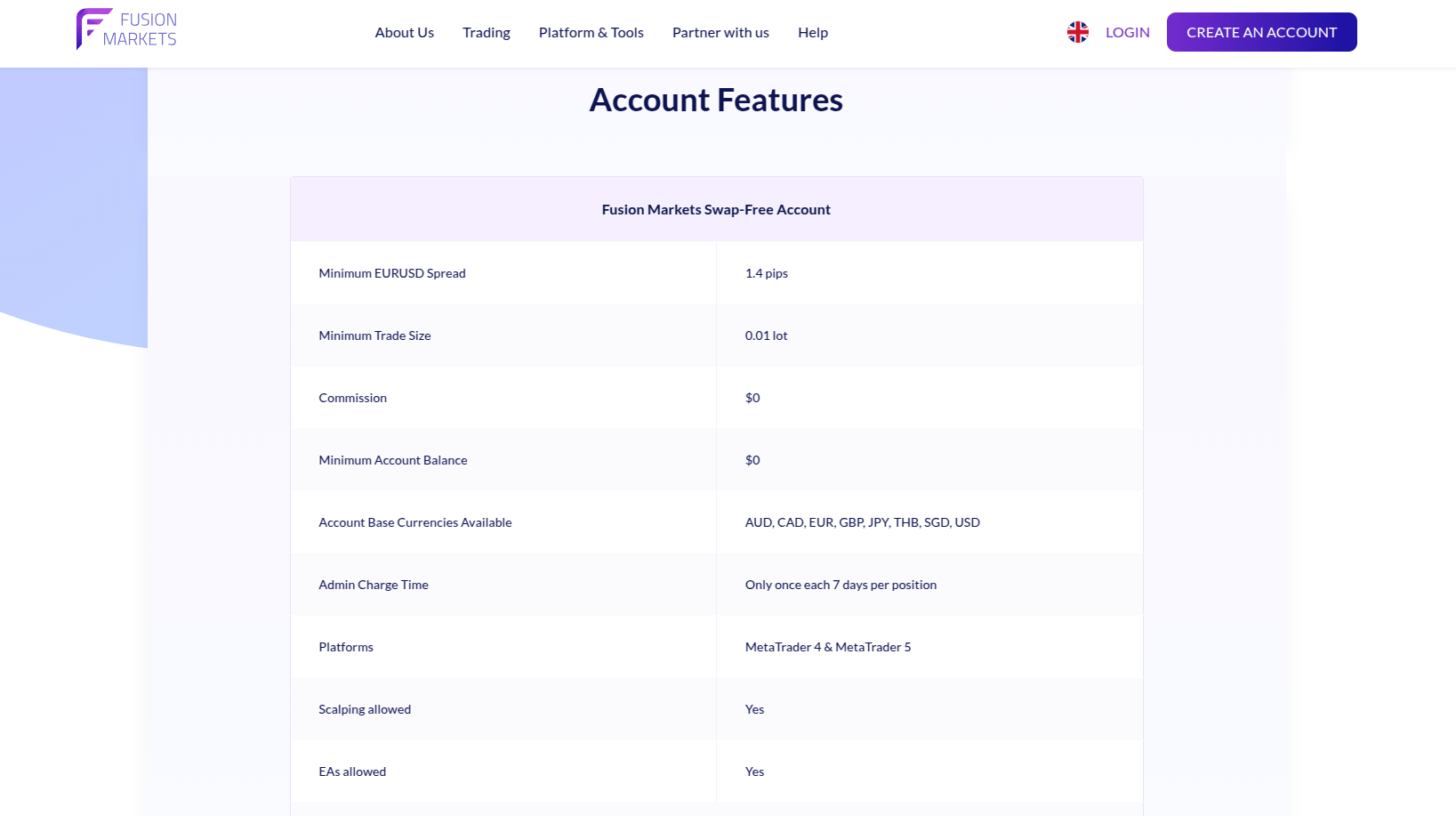Select 'Only once each 7 days per position'
The height and width of the screenshot is (816, 1456).
click(x=841, y=585)
